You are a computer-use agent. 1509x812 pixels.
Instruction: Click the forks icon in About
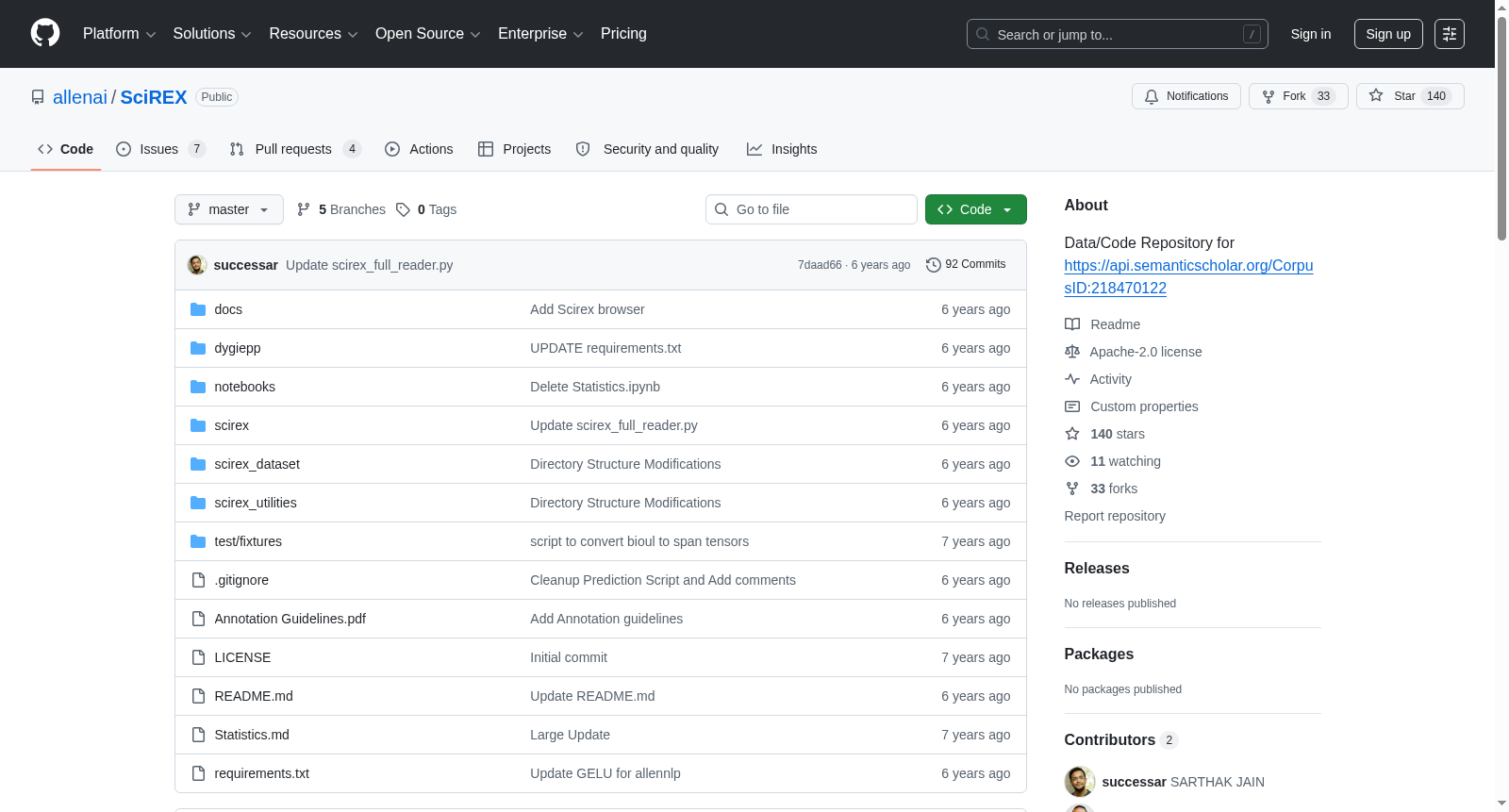[1072, 489]
